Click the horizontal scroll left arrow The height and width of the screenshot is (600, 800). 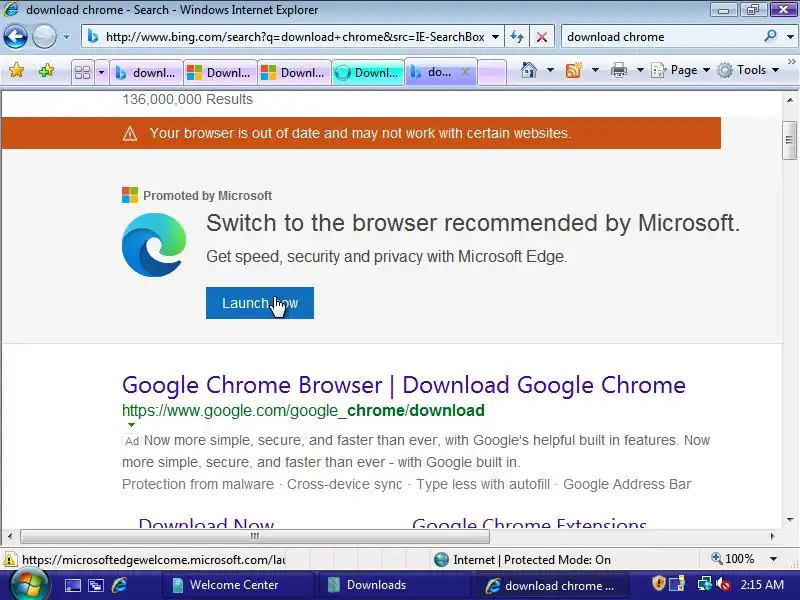tap(10, 536)
